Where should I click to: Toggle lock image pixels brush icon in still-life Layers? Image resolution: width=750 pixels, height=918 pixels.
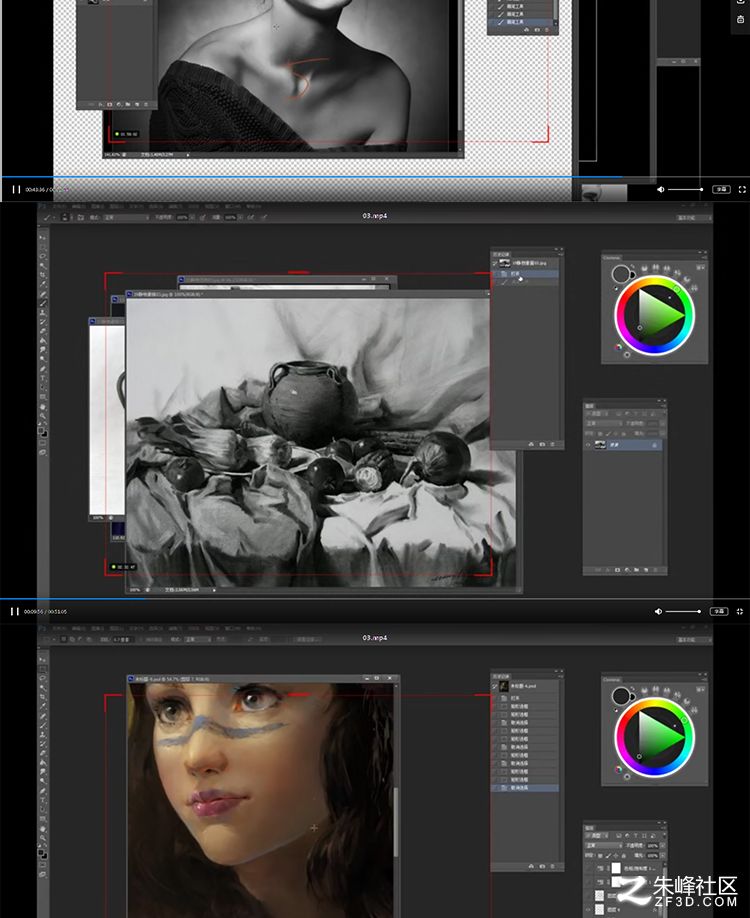pyautogui.click(x=608, y=434)
